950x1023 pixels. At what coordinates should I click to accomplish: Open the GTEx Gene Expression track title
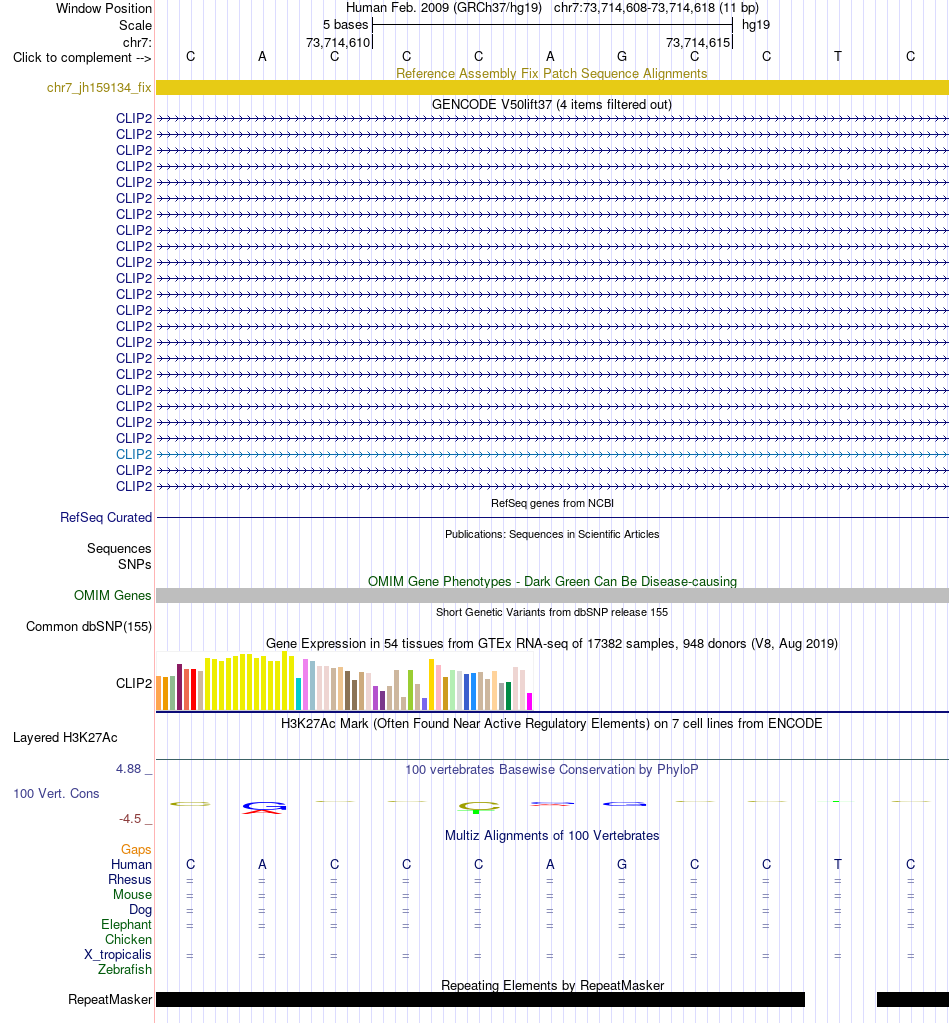coord(552,643)
